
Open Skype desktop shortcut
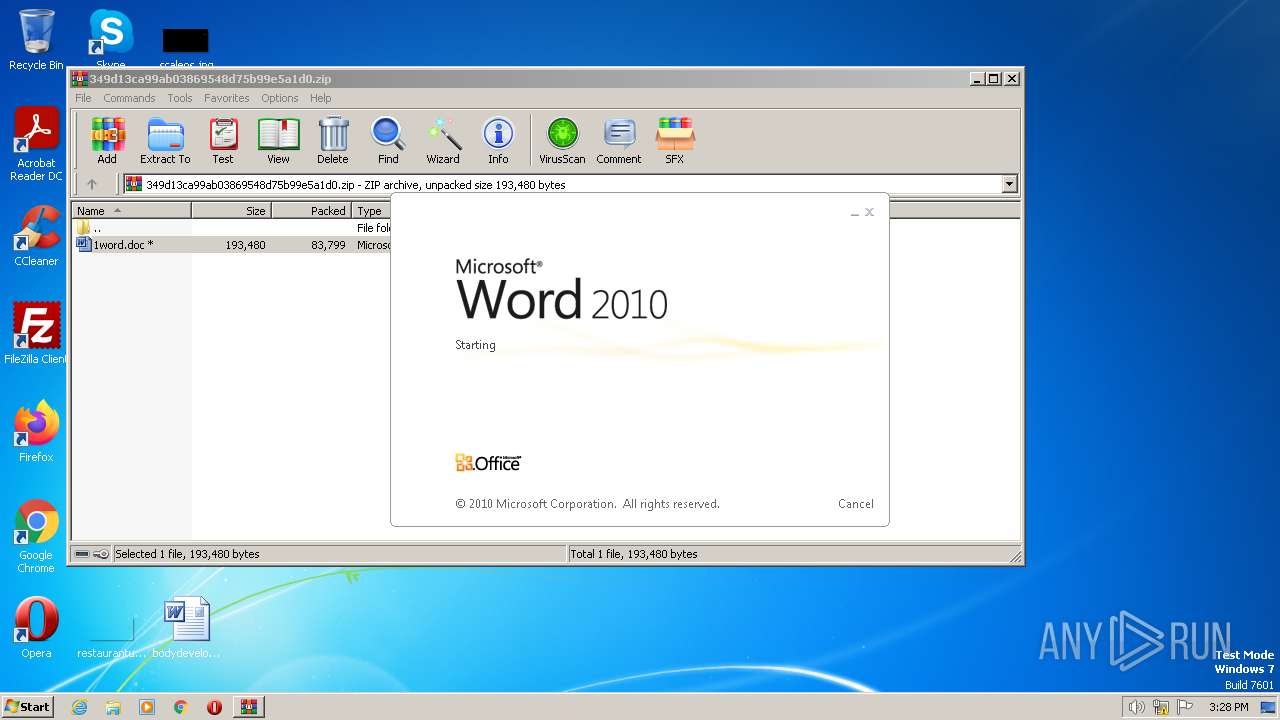pyautogui.click(x=111, y=40)
